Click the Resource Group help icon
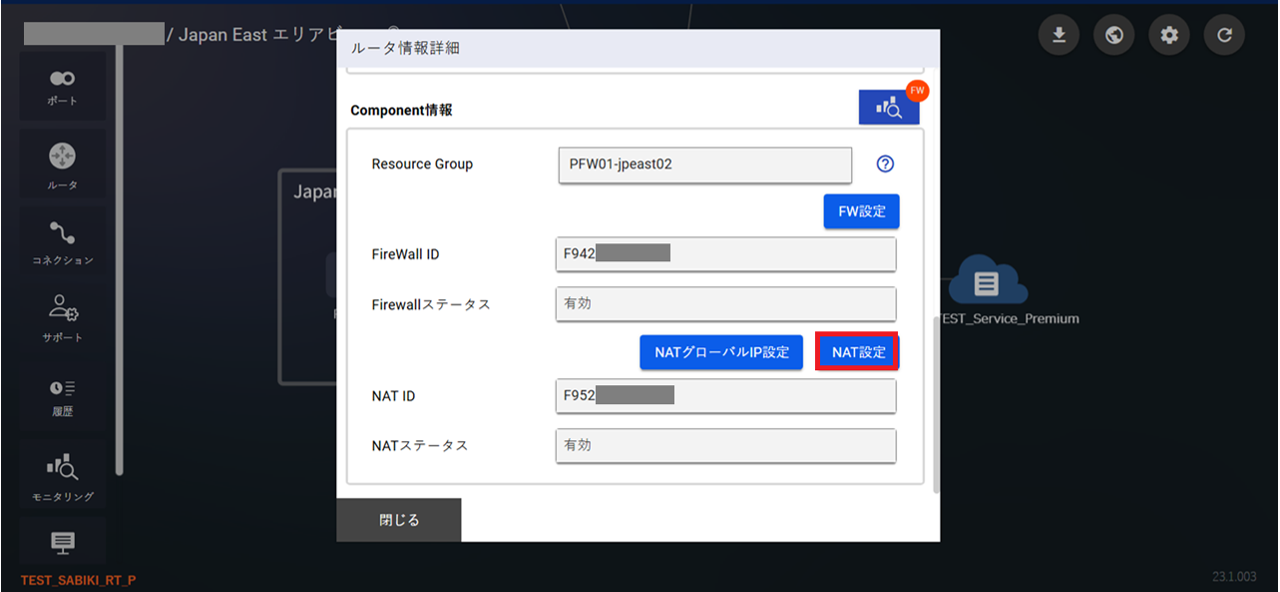Viewport: 1280px width, 592px height. [885, 164]
